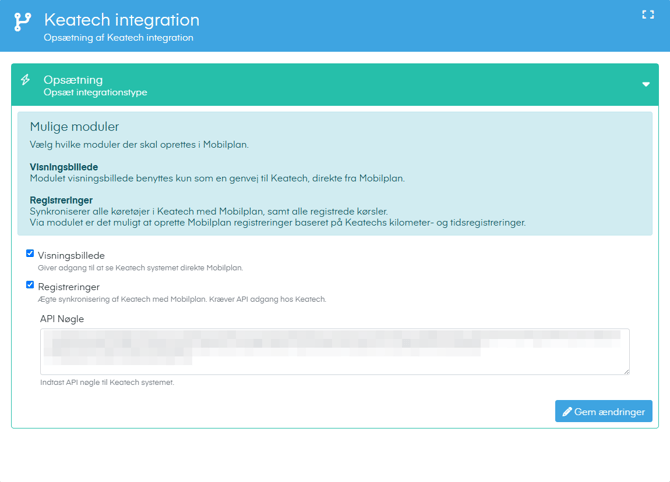Click the bold Visningsbillede info heading

pyautogui.click(x=64, y=167)
